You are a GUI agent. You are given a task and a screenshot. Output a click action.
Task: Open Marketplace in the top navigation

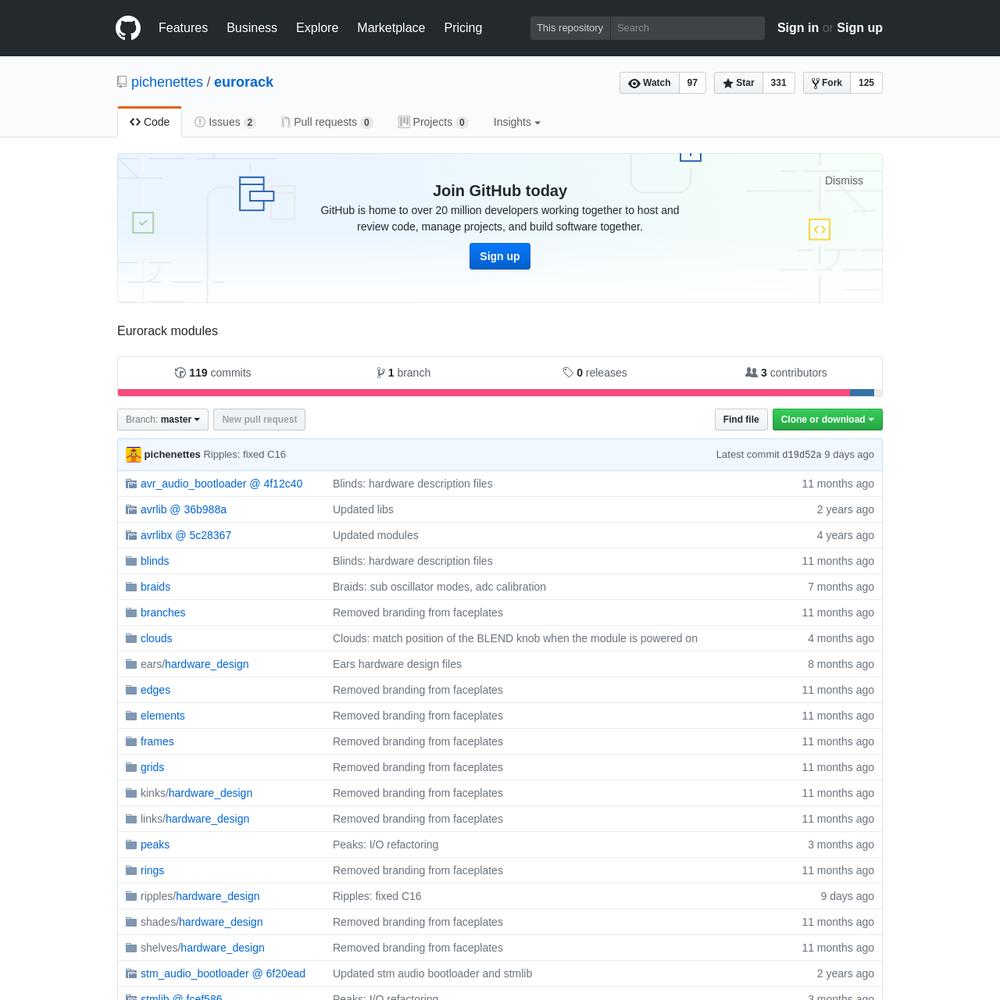click(x=391, y=28)
